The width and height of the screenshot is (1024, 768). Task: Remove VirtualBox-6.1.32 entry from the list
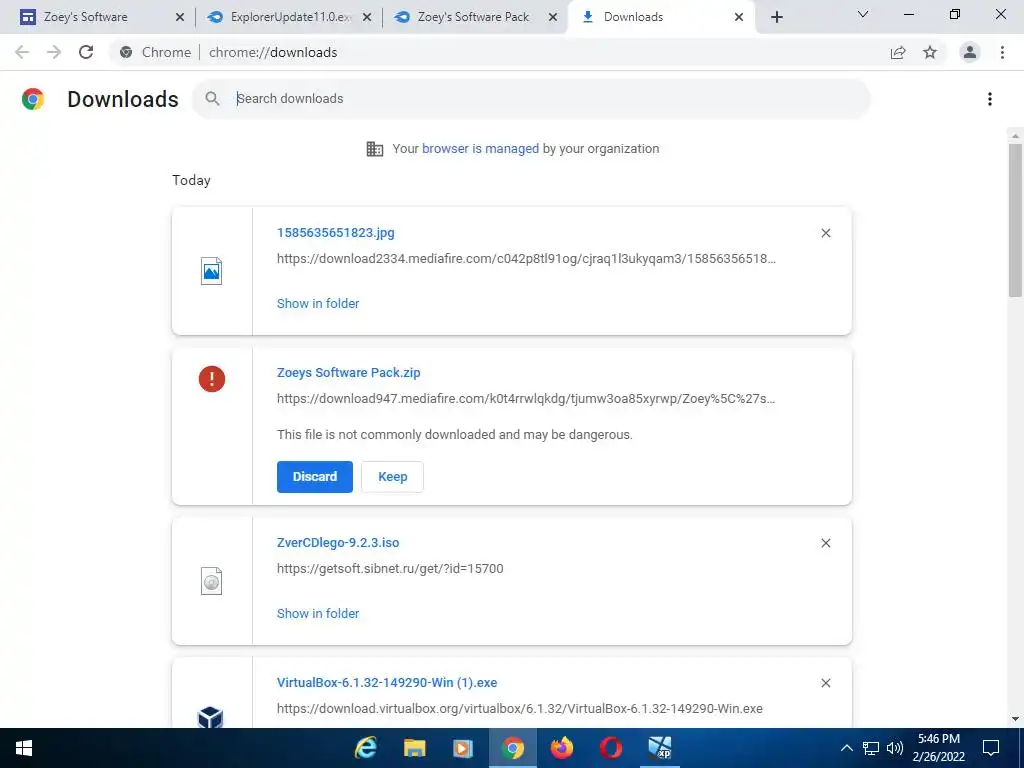tap(825, 683)
